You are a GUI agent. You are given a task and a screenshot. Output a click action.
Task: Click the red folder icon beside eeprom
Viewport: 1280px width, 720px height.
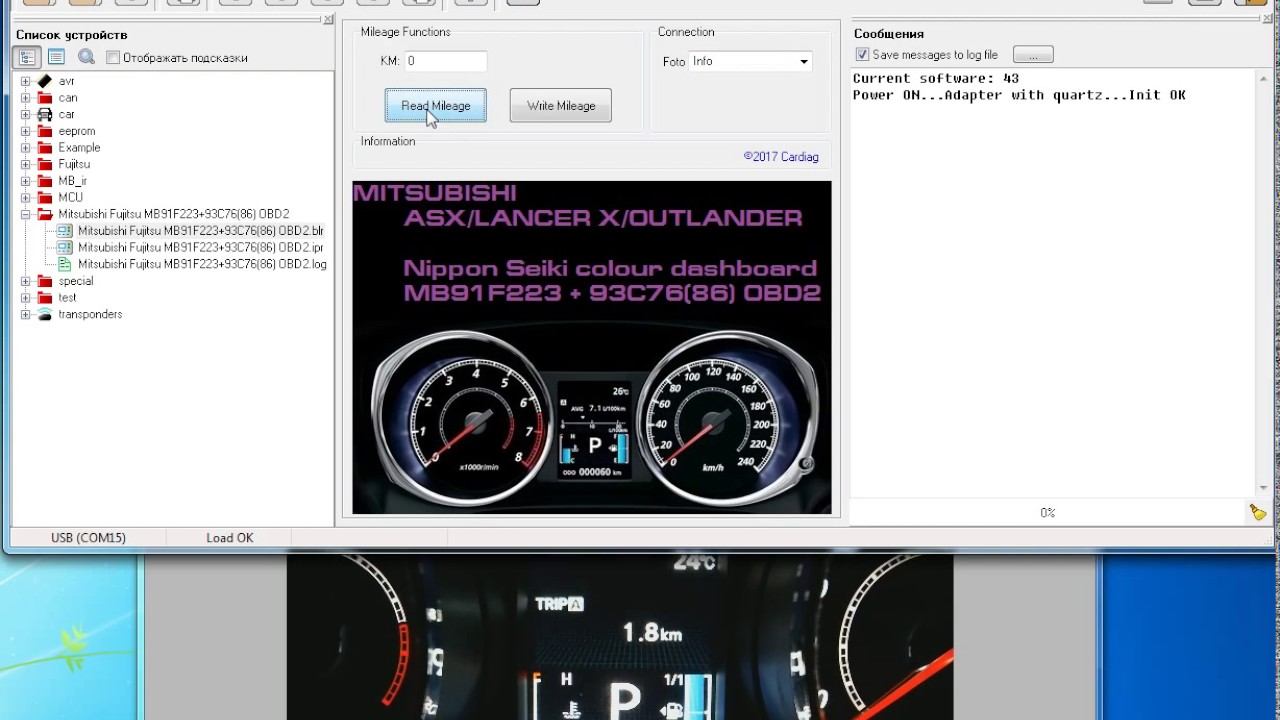click(x=44, y=131)
